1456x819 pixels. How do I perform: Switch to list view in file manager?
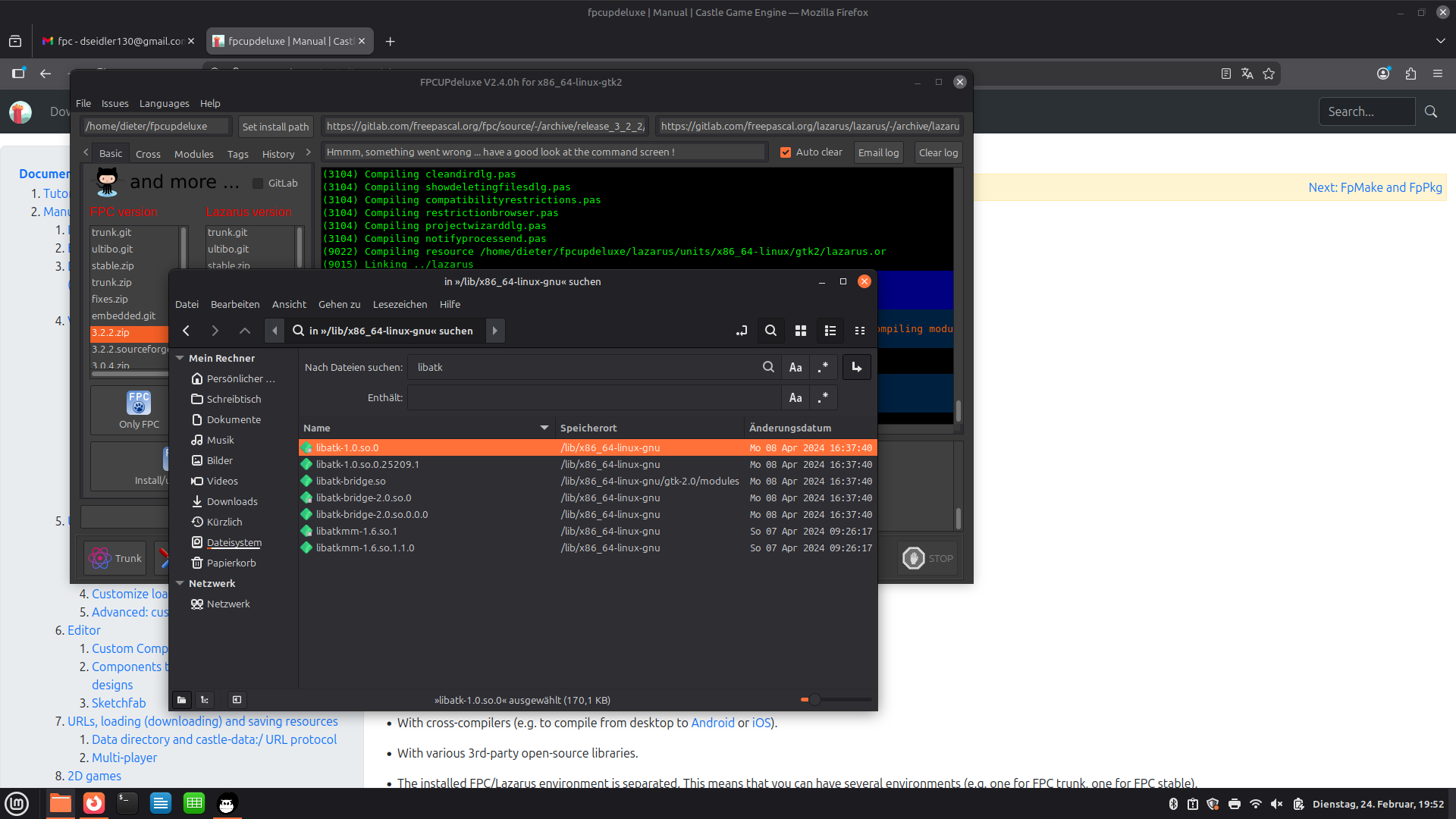(830, 331)
